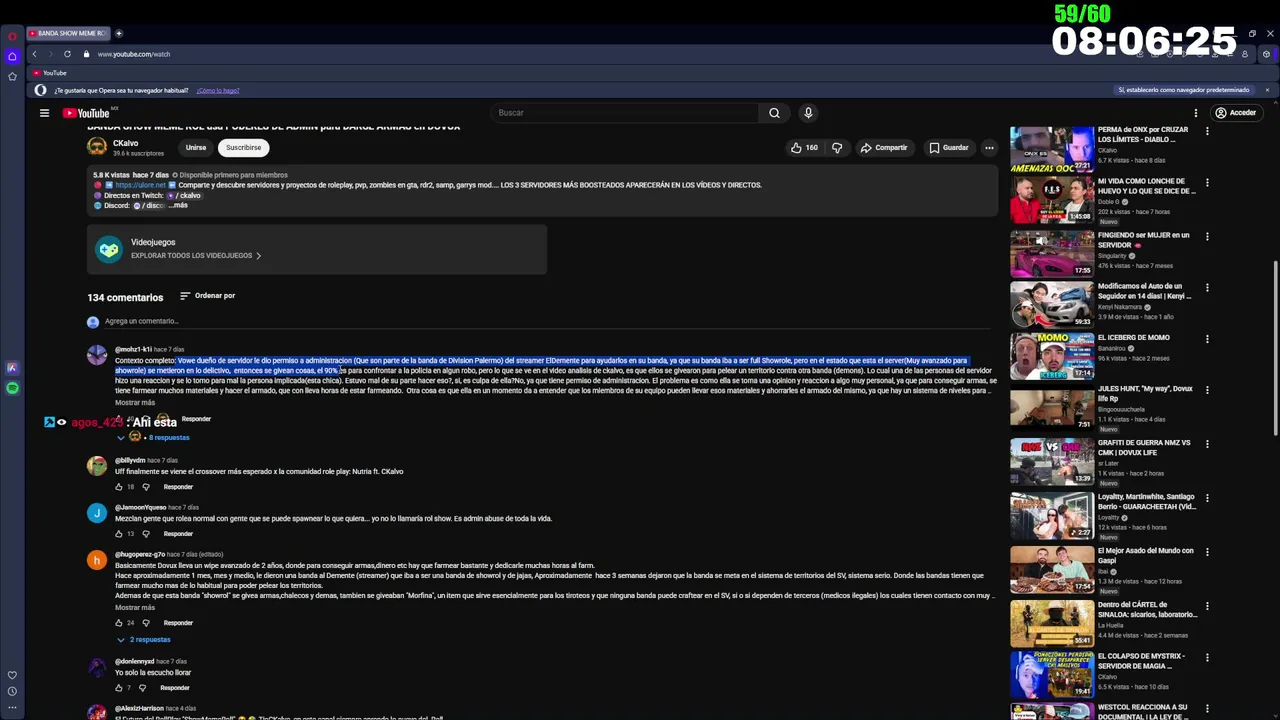Click the address bar showing www.youtube.com/watch
Viewport: 1280px width, 720px height.
pyautogui.click(x=134, y=54)
